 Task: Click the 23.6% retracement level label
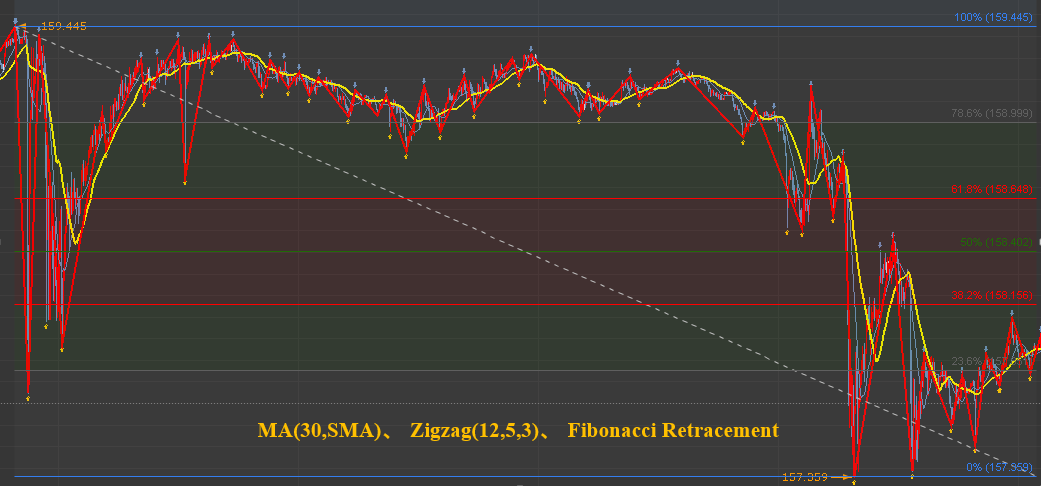tap(992, 361)
